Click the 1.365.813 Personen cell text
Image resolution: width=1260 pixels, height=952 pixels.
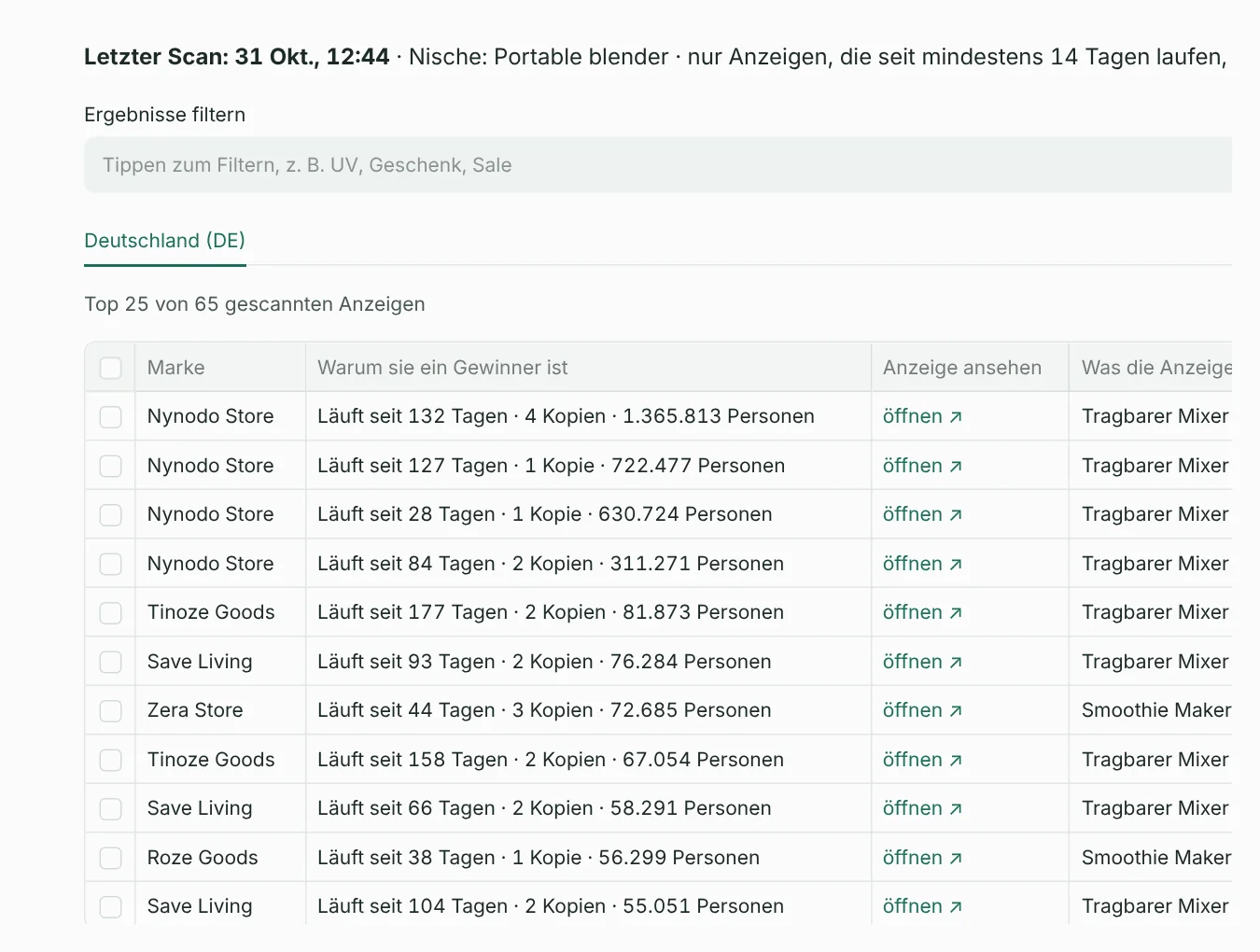pos(719,416)
